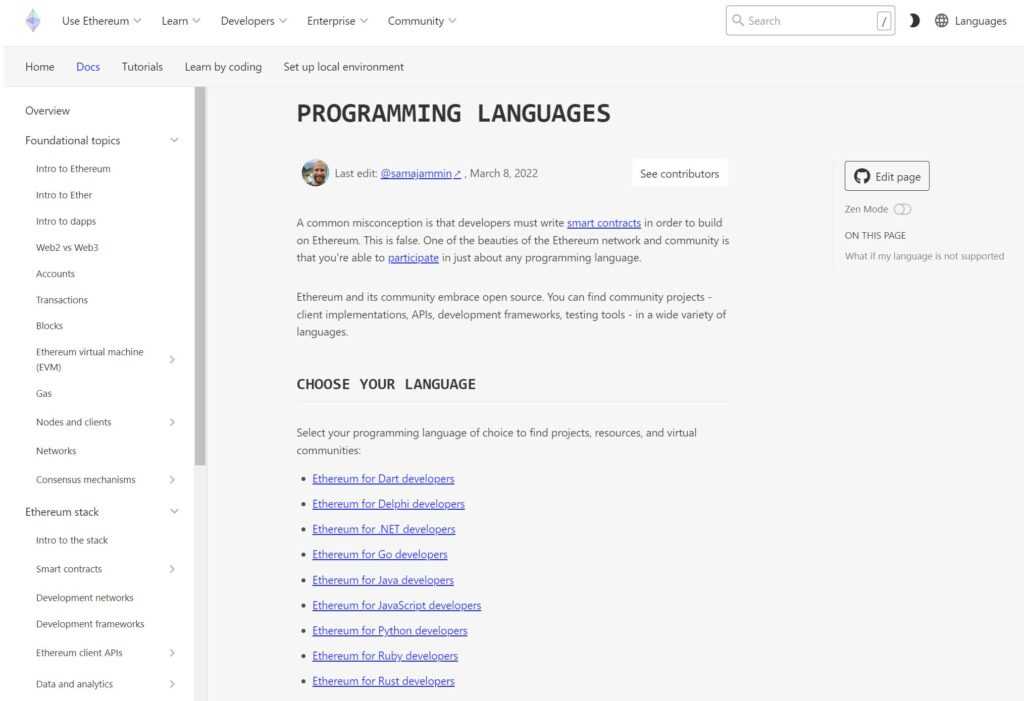Select the Docs tab
Screen dimensions: 1024x701
tap(88, 66)
